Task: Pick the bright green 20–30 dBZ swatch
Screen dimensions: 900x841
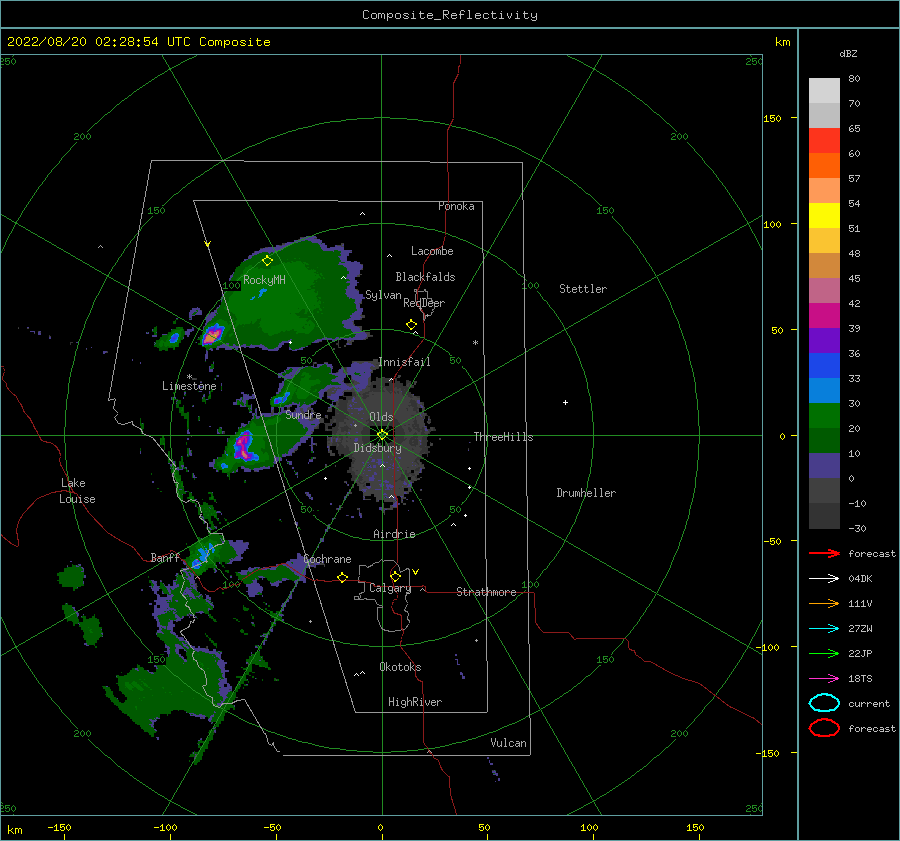Action: click(x=824, y=416)
